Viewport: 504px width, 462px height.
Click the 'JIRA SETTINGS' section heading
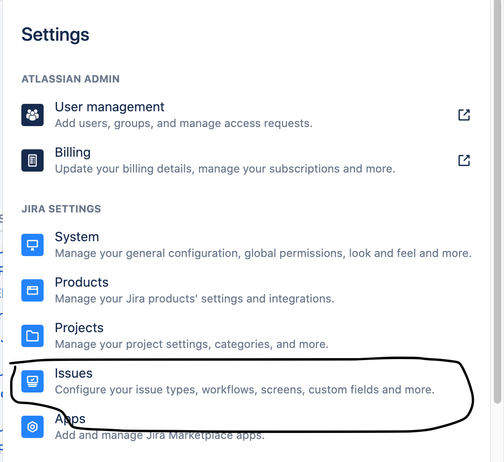(x=61, y=209)
